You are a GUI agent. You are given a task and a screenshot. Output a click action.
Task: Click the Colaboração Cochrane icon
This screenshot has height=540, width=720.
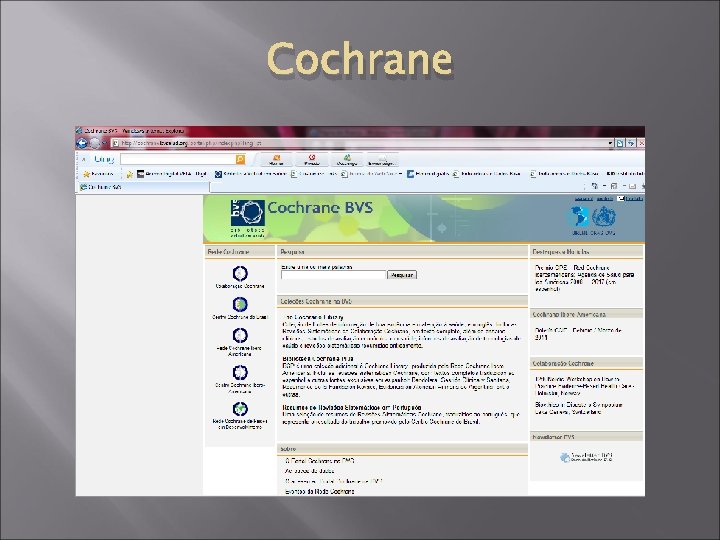click(x=240, y=273)
